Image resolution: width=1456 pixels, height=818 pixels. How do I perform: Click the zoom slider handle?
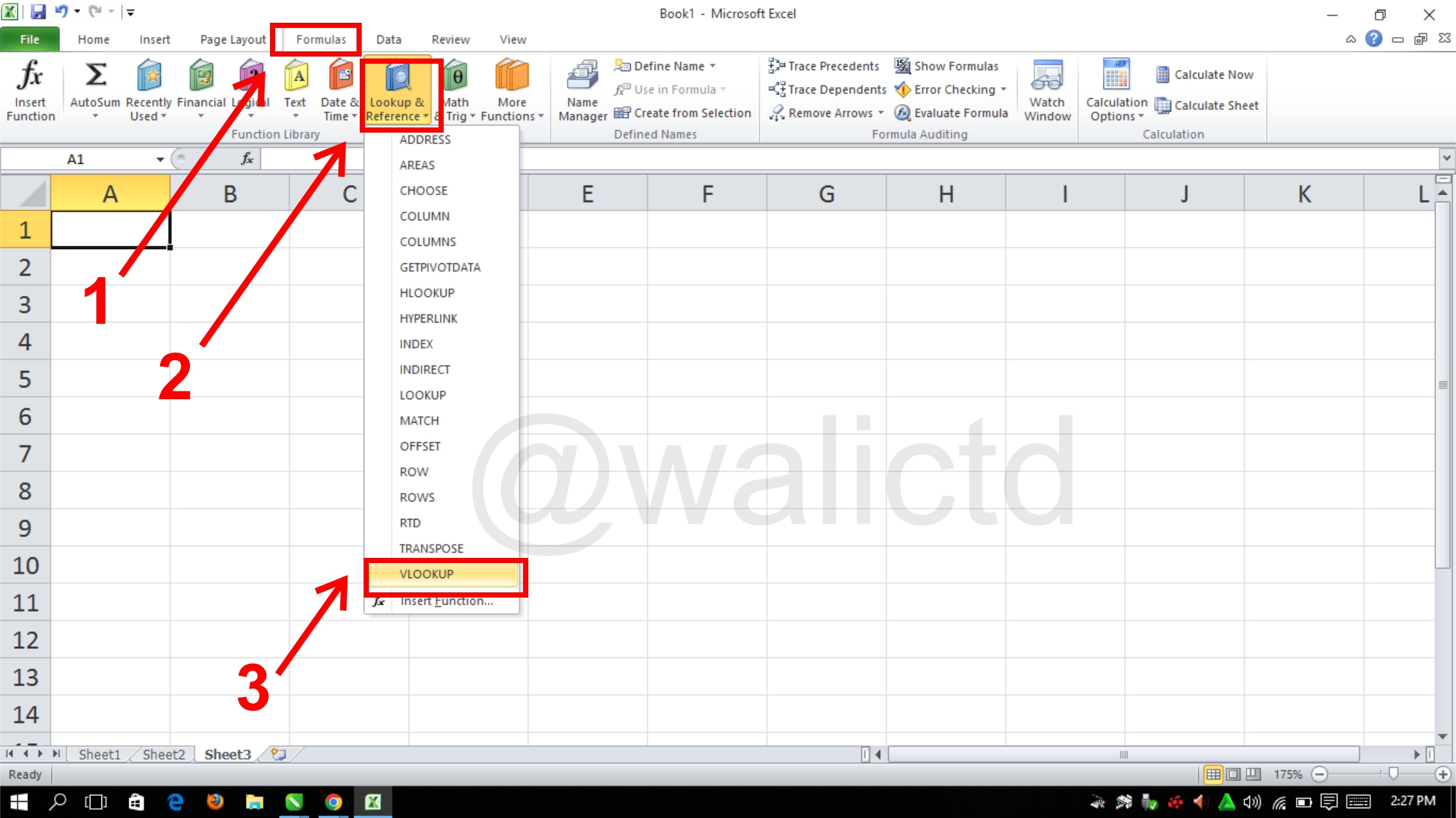tap(1393, 774)
